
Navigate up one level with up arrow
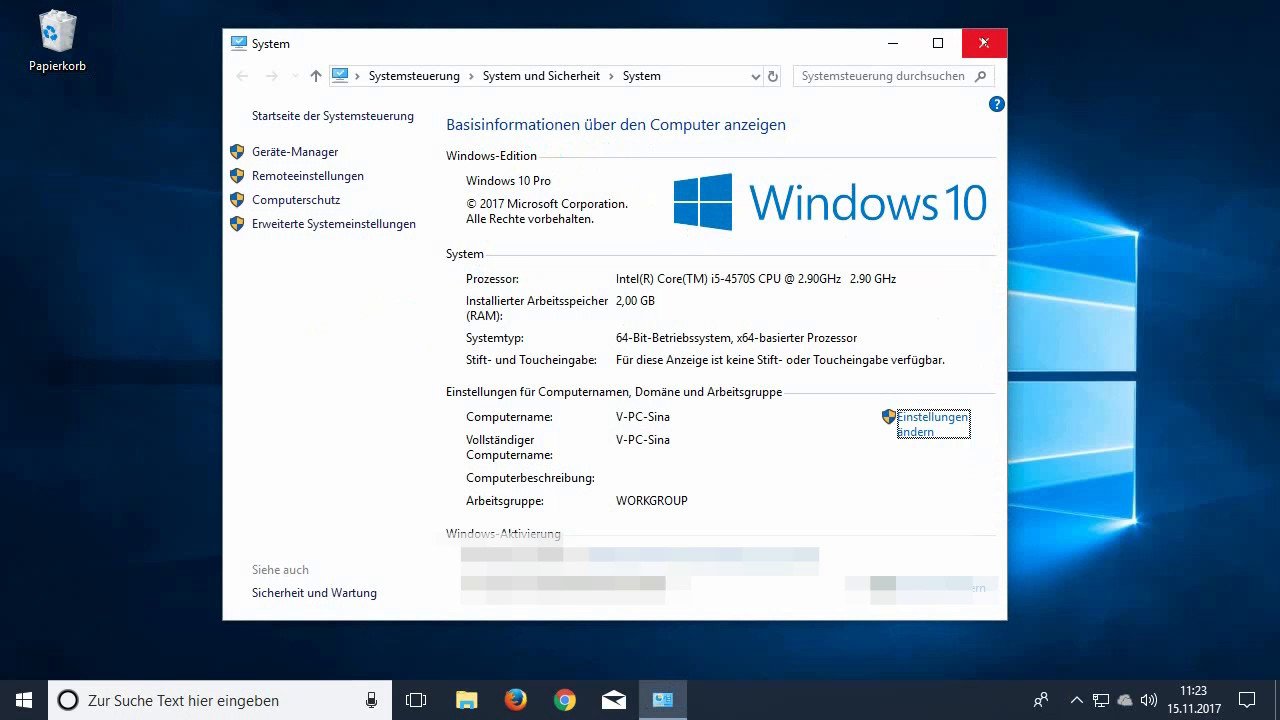tap(316, 76)
